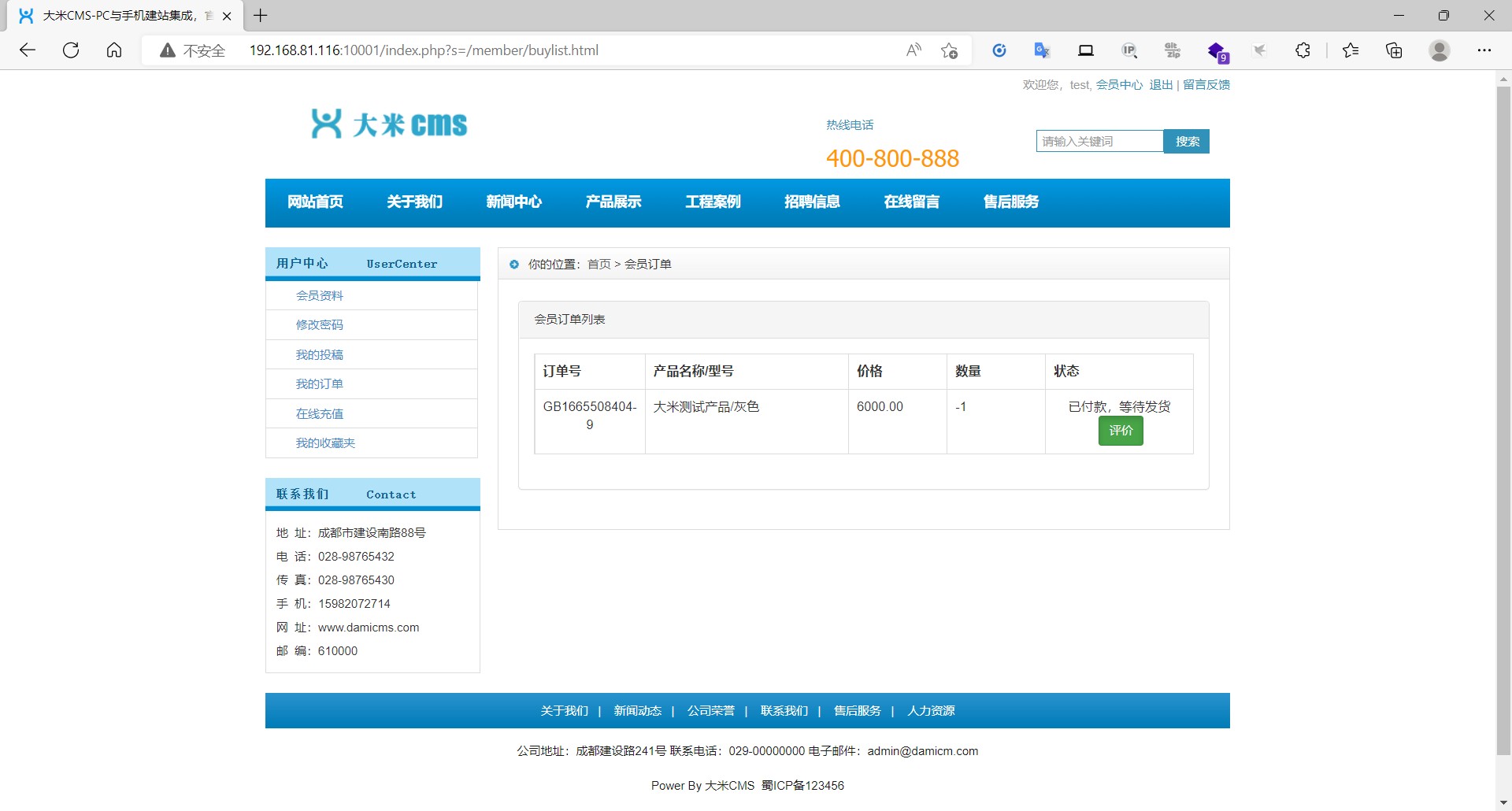
Task: Open 关于我们 in the navigation bar
Action: [414, 202]
